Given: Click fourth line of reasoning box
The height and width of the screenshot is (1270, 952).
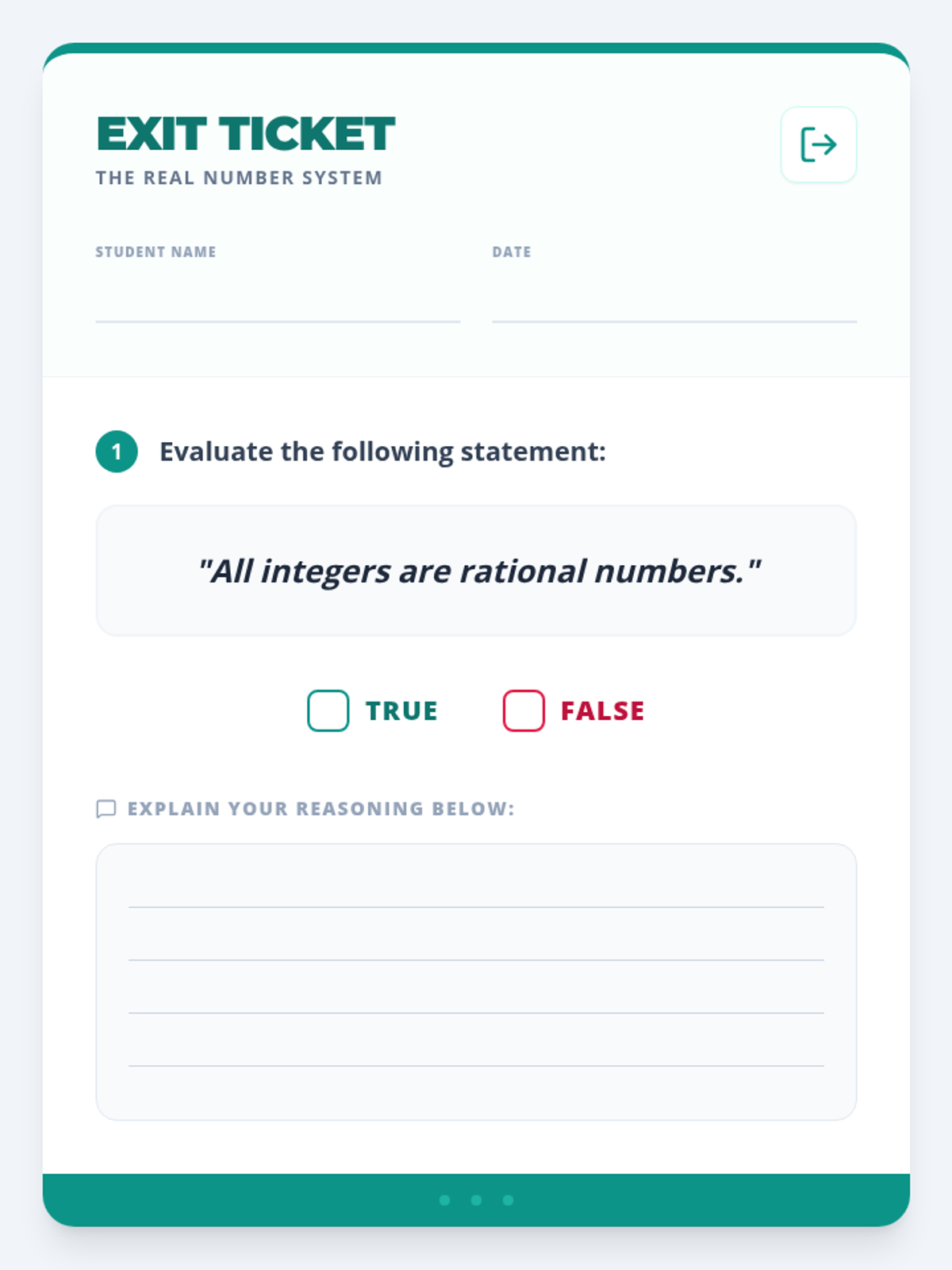Looking at the screenshot, I should pyautogui.click(x=476, y=1050).
